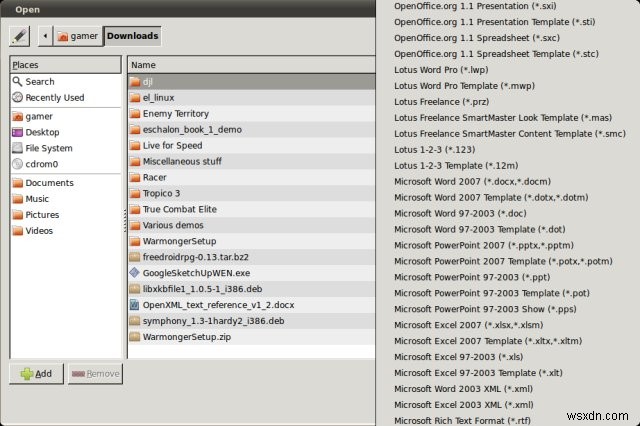This screenshot has height=426, width=640.
Task: Choose Microsoft Word 2003 XML (*.xml)
Action: (x=463, y=388)
